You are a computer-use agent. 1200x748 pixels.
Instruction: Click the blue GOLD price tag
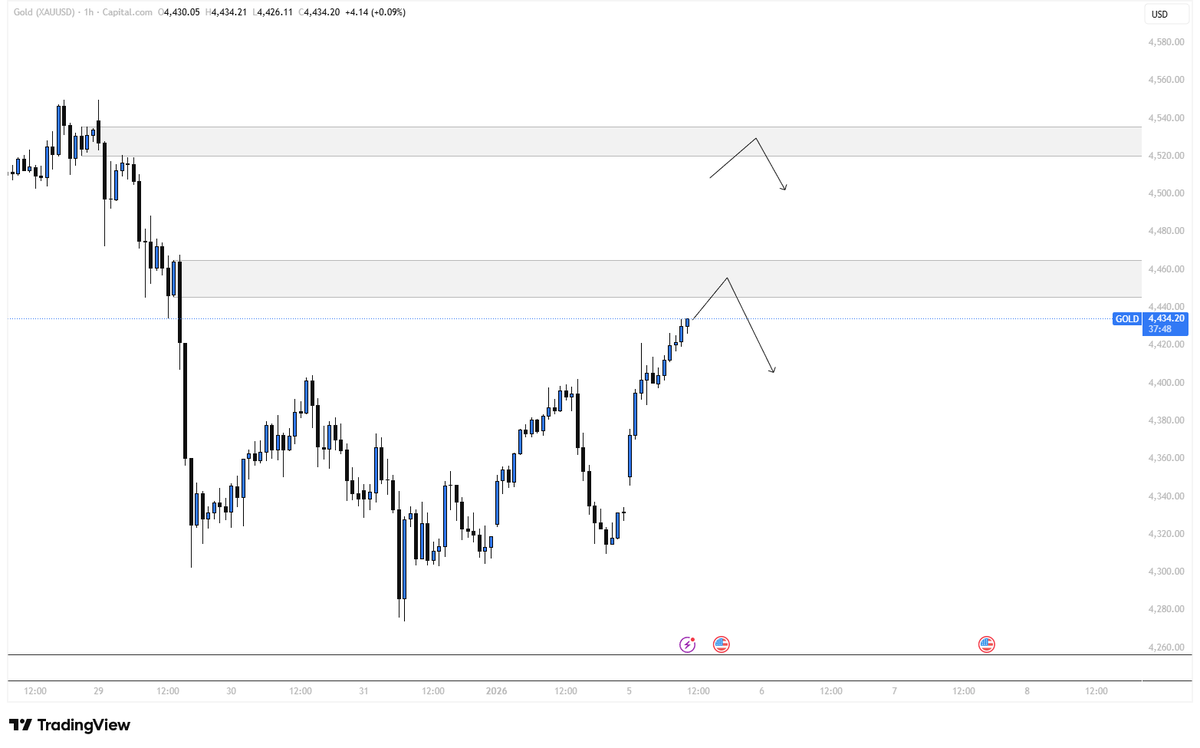coord(1126,318)
